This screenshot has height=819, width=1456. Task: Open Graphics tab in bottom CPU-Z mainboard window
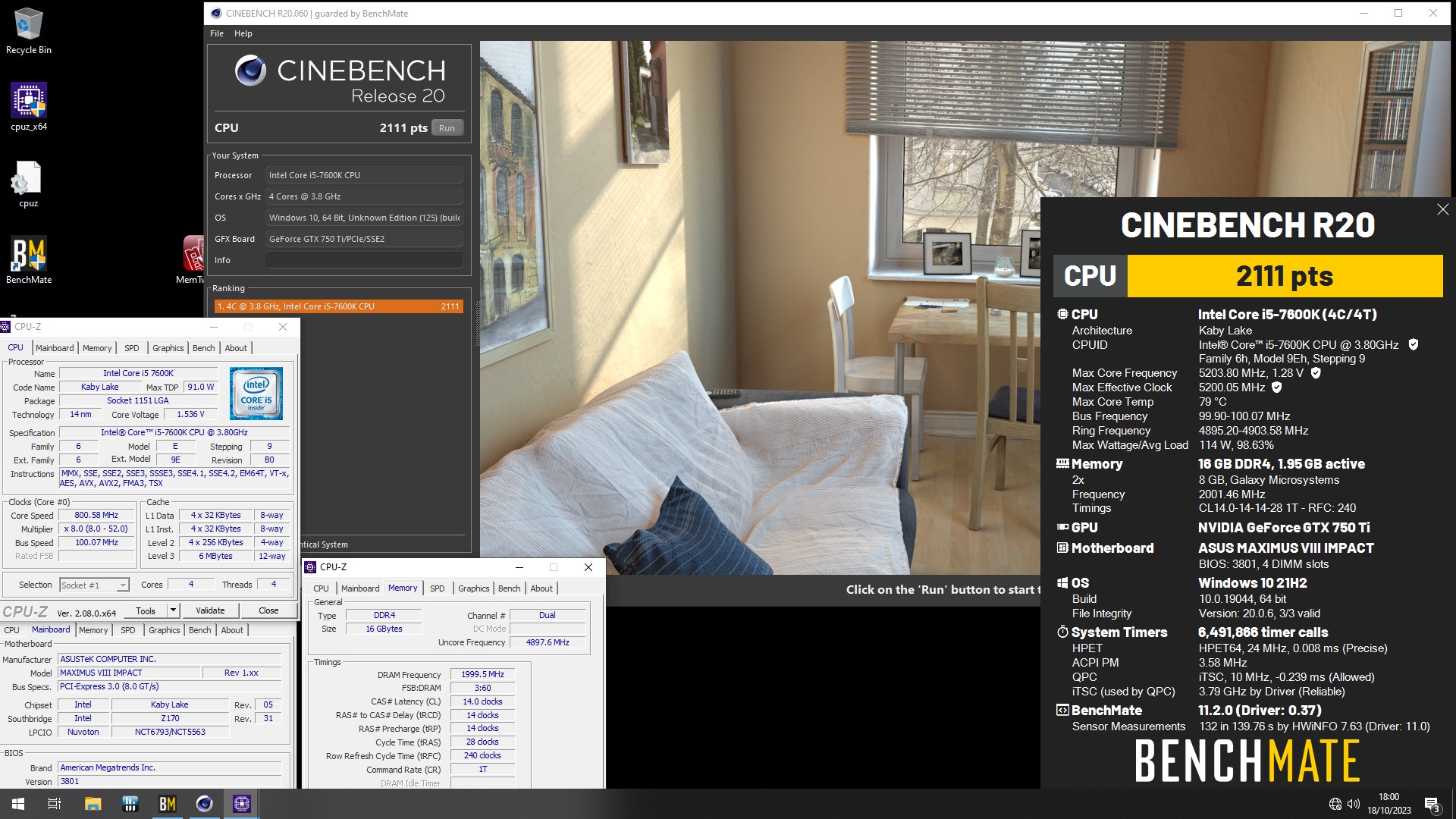coord(165,630)
